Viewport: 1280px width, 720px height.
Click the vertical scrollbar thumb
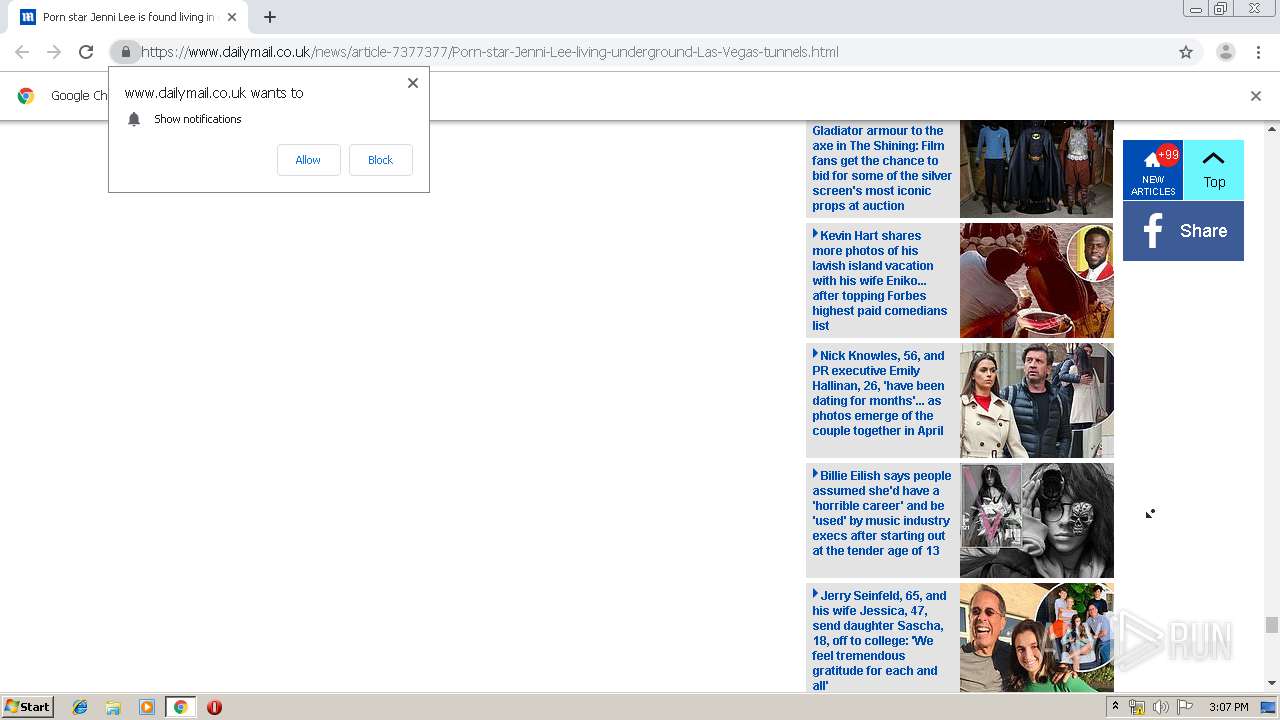coord(1272,625)
